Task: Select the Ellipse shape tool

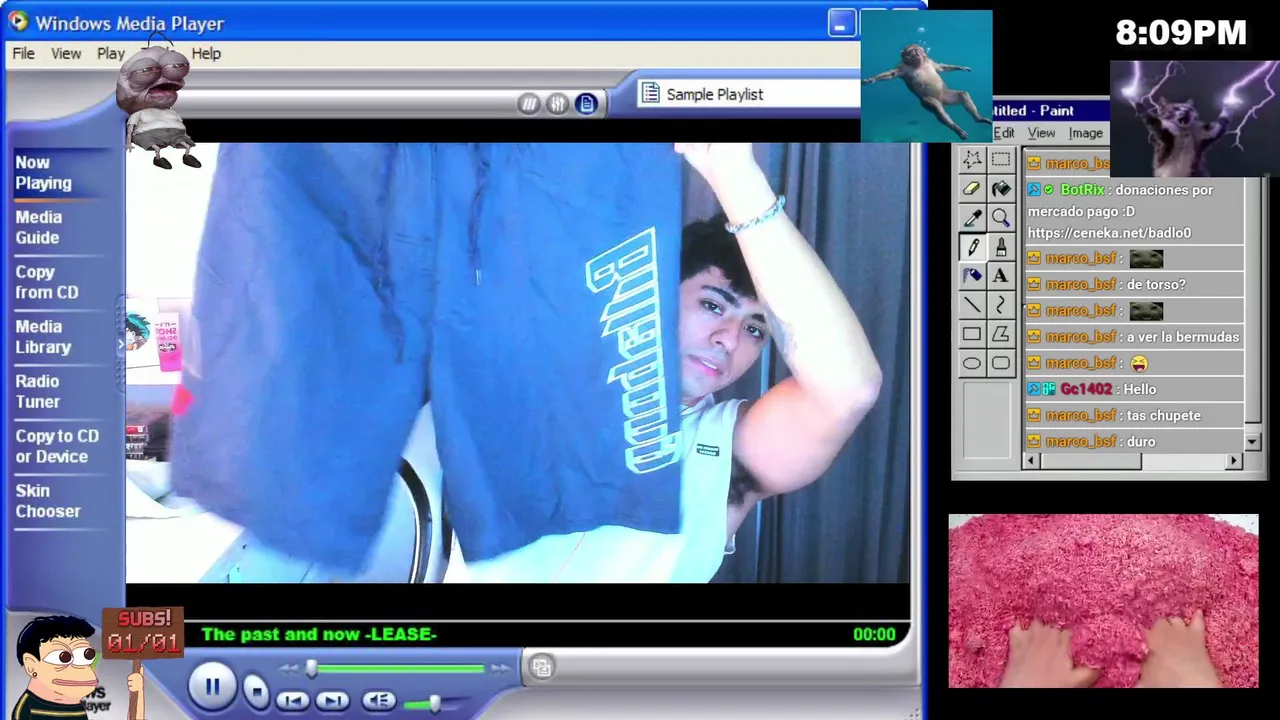Action: click(972, 363)
